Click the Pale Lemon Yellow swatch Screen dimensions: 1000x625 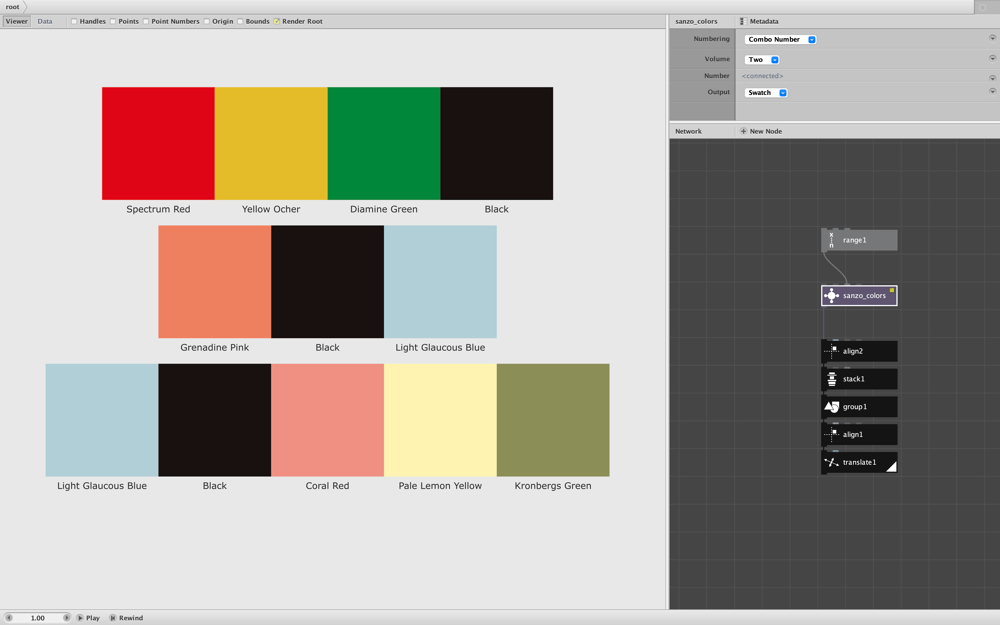[x=440, y=420]
